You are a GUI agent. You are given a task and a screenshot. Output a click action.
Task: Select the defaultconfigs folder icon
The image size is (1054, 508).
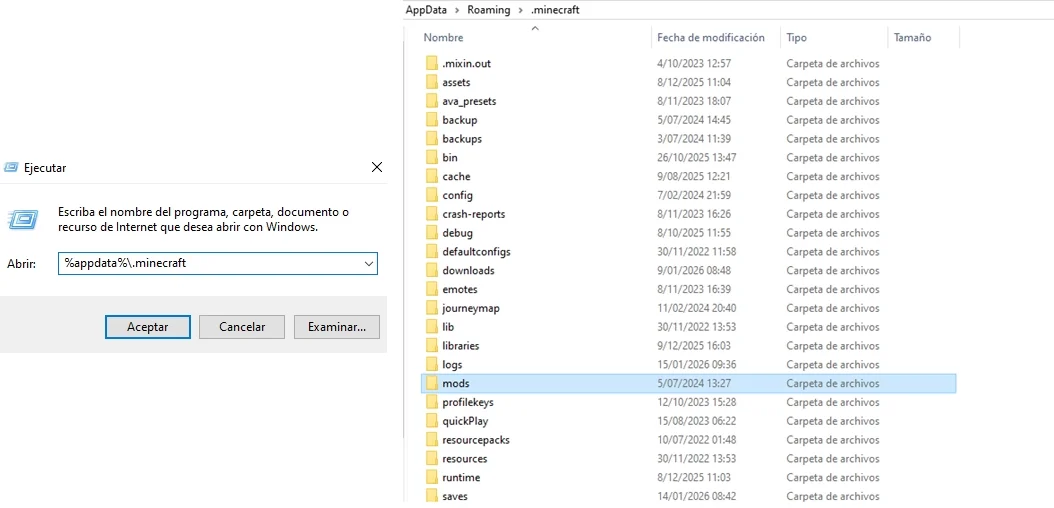pos(432,251)
